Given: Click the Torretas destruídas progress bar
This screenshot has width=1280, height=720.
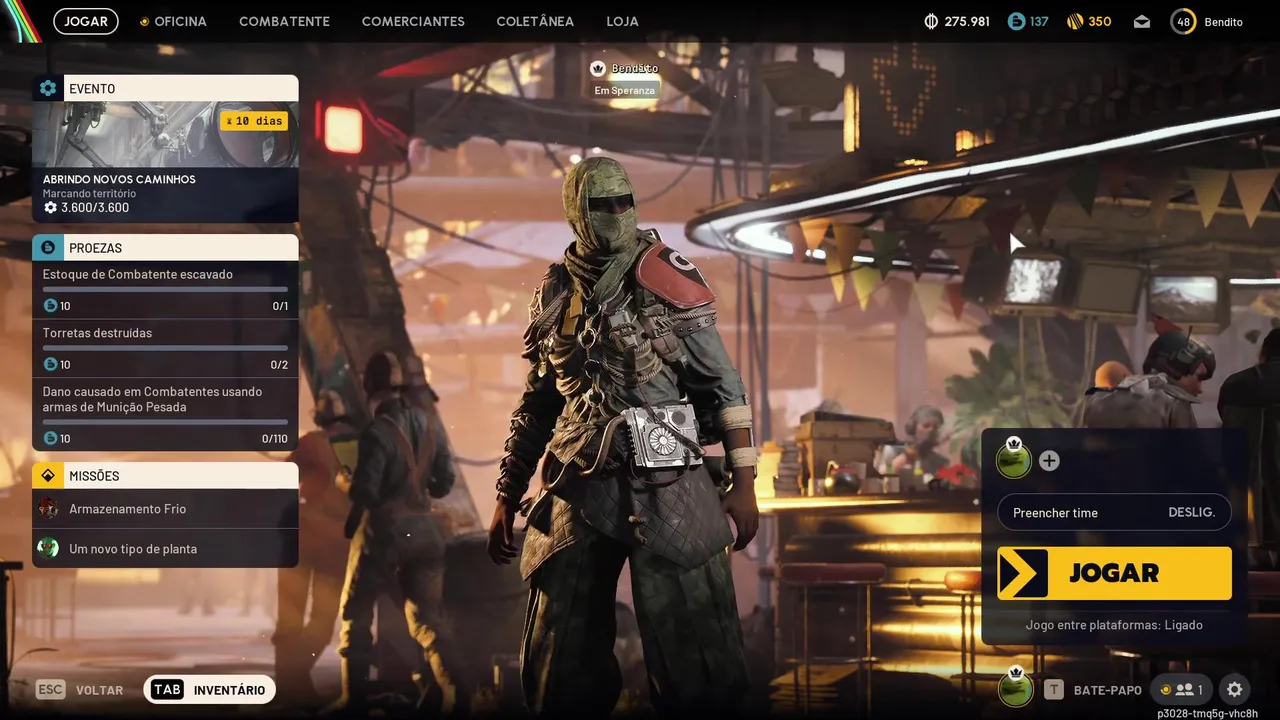Looking at the screenshot, I should point(165,348).
